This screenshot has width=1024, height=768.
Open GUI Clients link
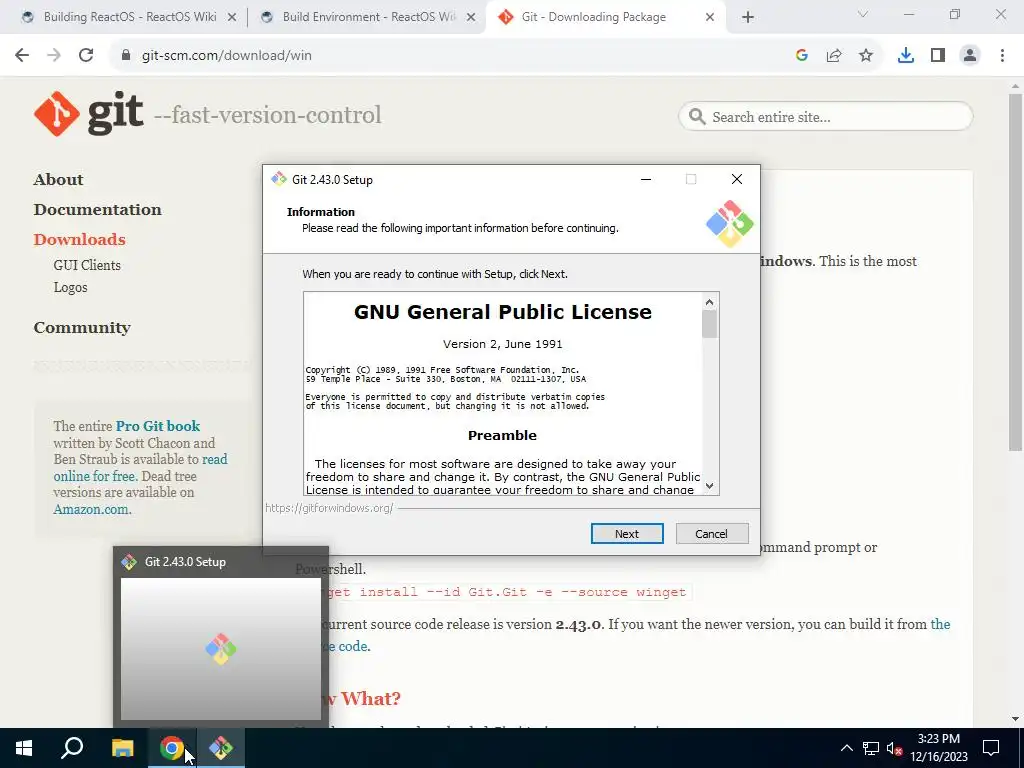(x=87, y=265)
